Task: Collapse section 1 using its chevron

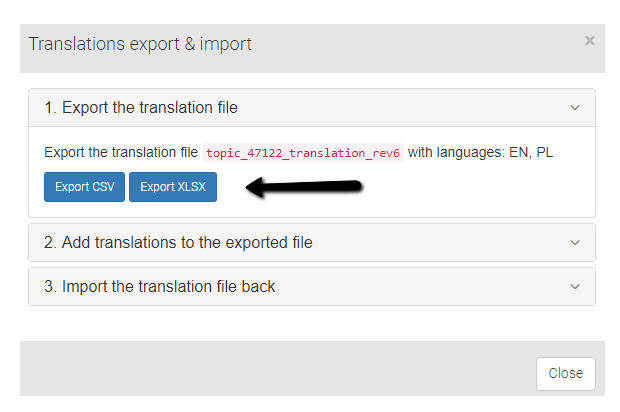Action: pos(575,108)
